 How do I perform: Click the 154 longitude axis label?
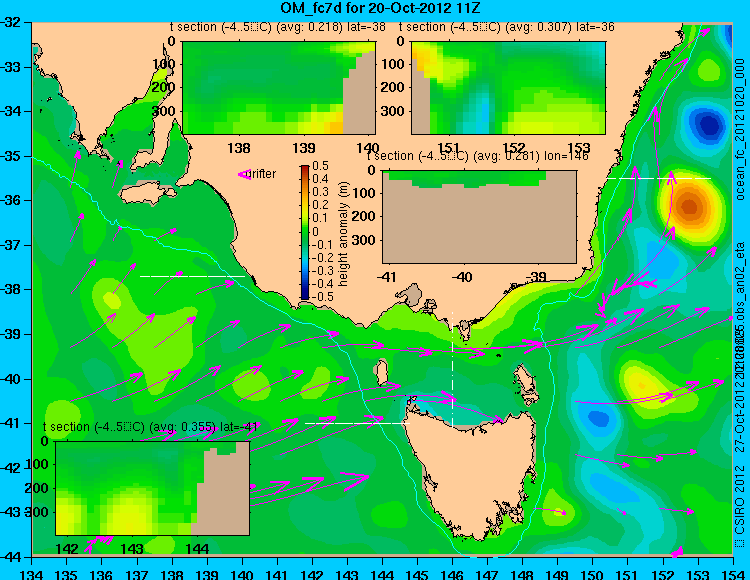click(733, 574)
